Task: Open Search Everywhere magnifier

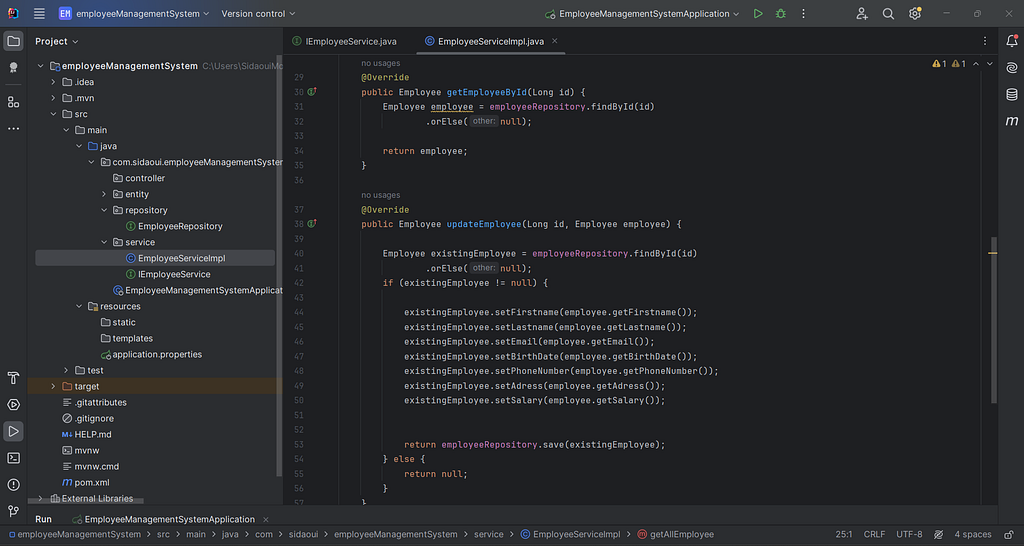Action: (888, 14)
